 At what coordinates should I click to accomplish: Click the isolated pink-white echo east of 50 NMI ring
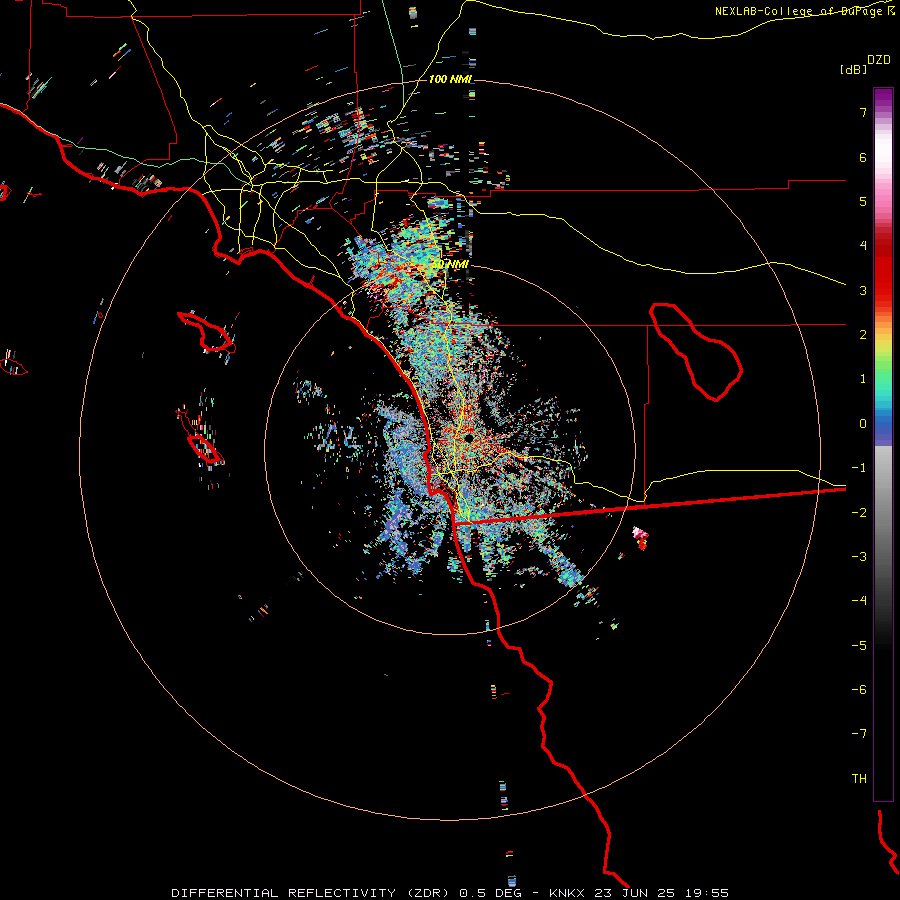(x=641, y=538)
